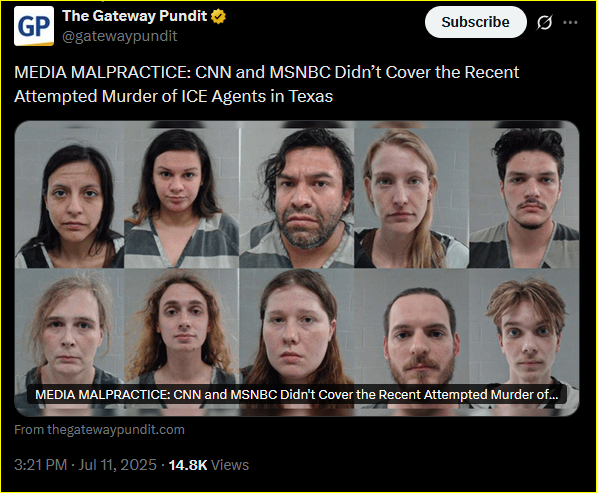Click the gold verified badge
The width and height of the screenshot is (597, 493).
218,16
